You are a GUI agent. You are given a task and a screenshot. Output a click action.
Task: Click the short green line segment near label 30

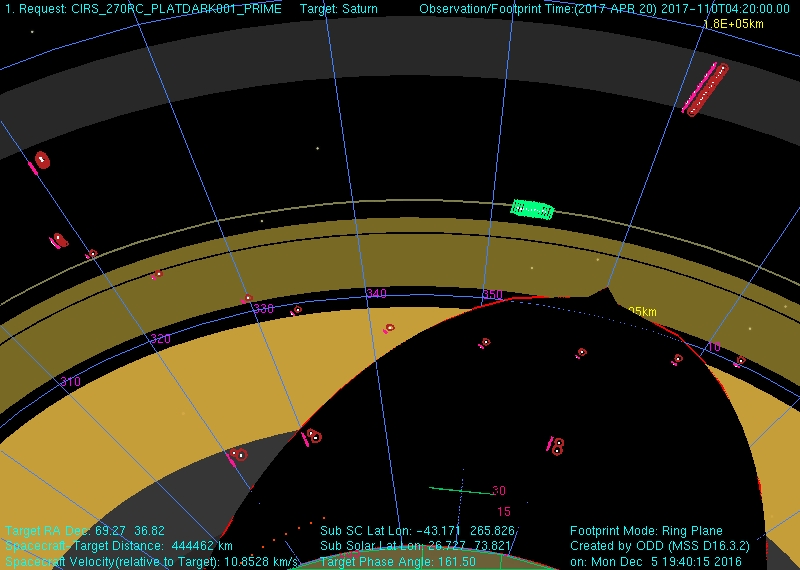tap(460, 490)
